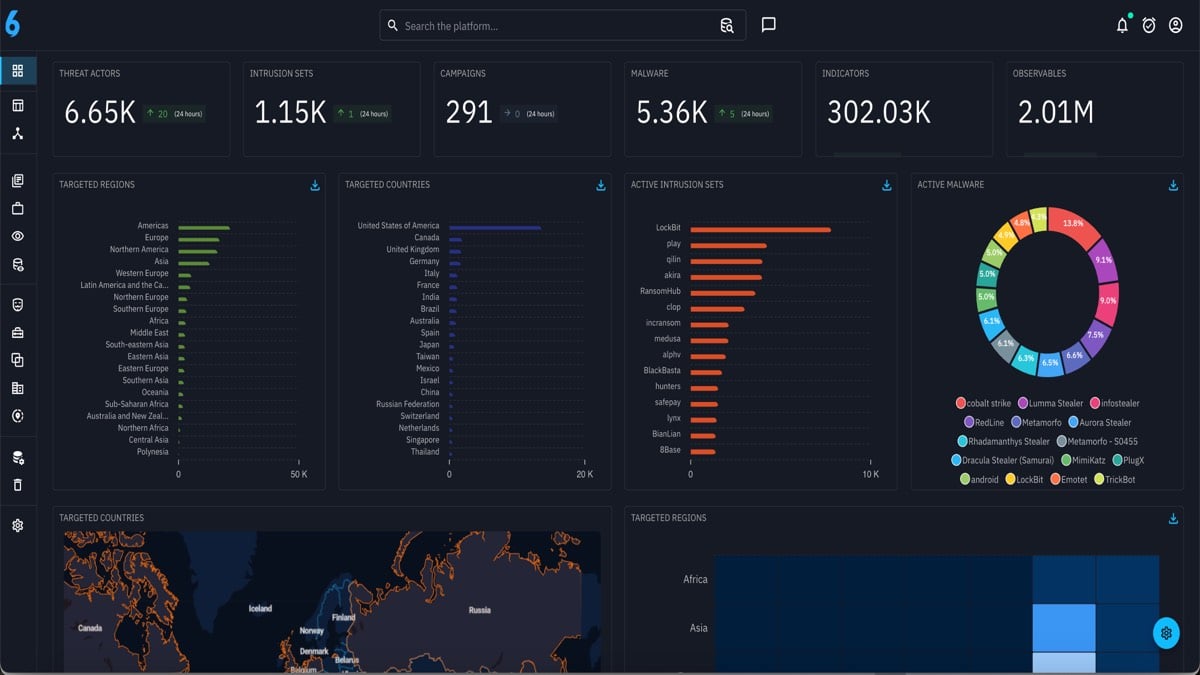Open the Data database icon in sidebar
The image size is (1200, 675).
[17, 458]
